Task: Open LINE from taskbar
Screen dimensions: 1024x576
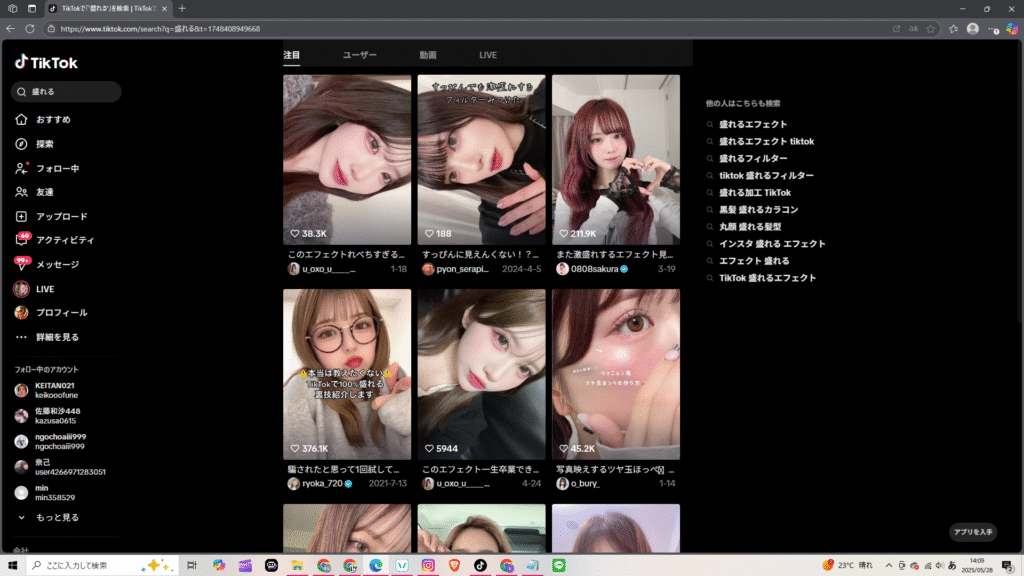Action: [x=558, y=566]
